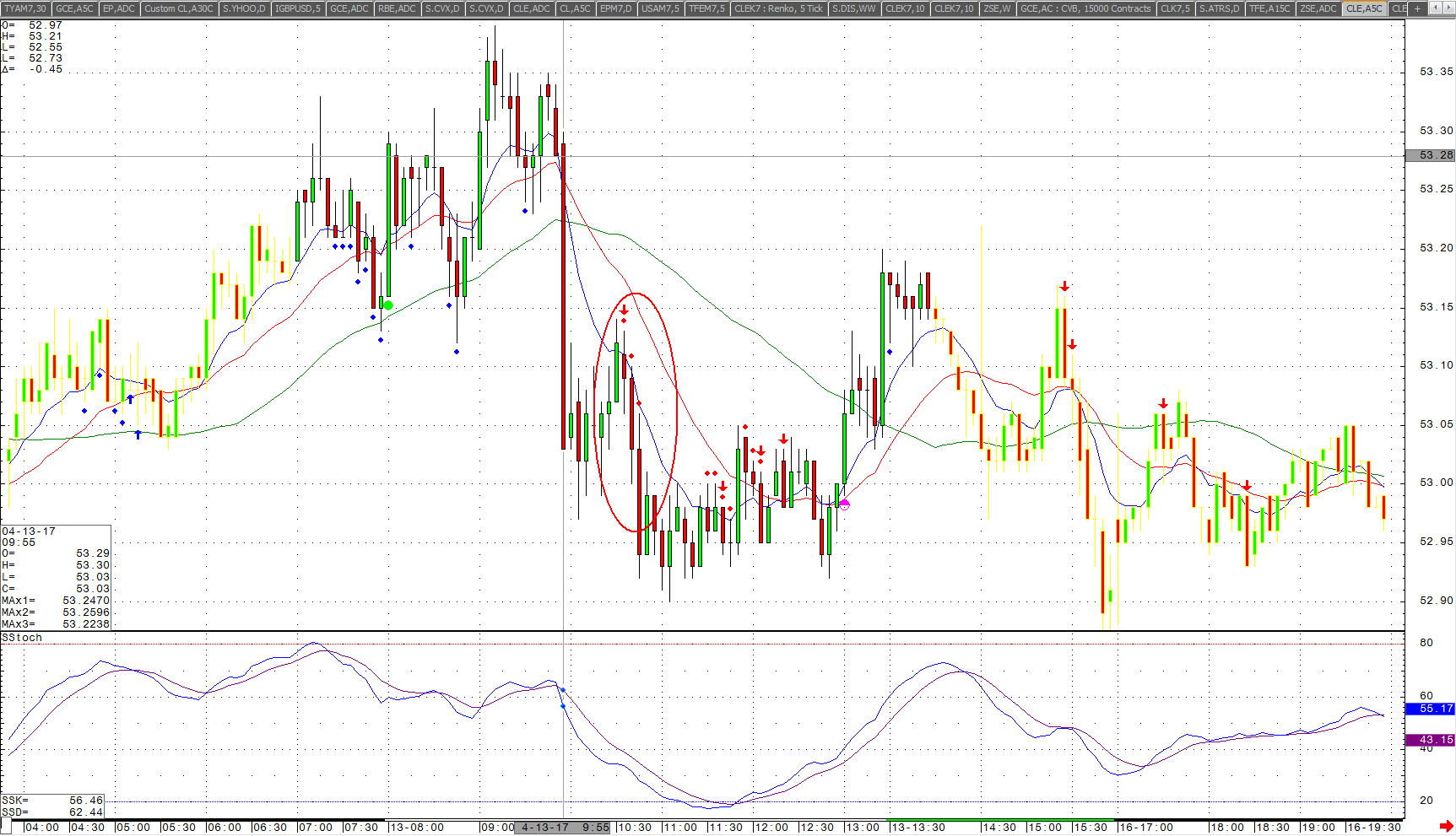This screenshot has height=836, width=1456.
Task: Select the CLK7,5 tab
Action: point(1175,8)
